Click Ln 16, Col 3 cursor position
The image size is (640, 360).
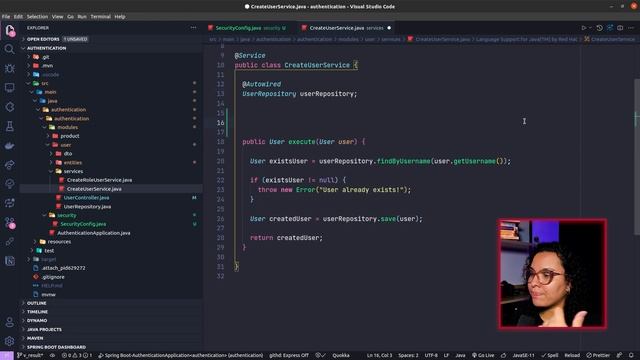[x=379, y=356]
